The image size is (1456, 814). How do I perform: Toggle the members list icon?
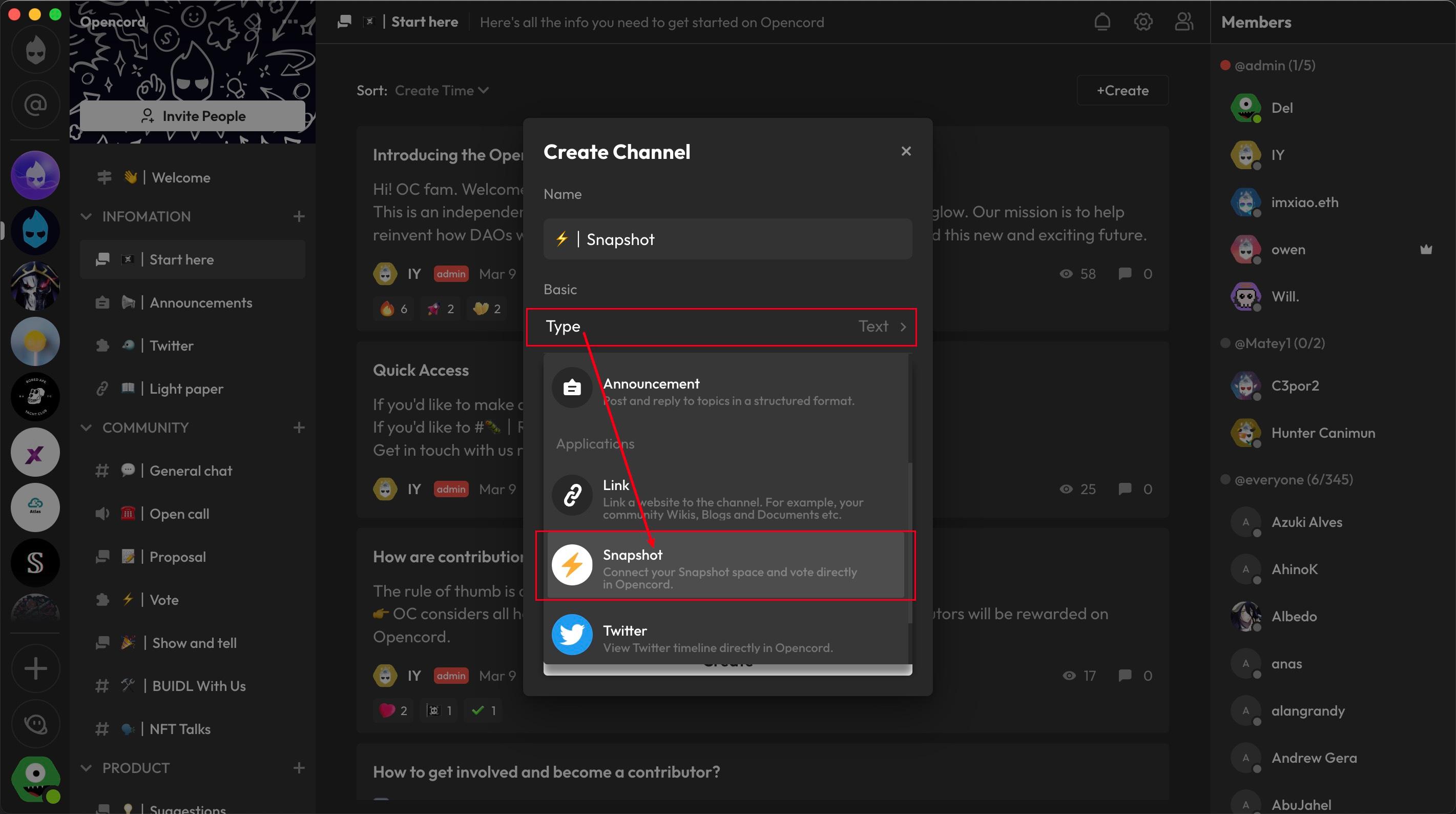tap(1183, 22)
